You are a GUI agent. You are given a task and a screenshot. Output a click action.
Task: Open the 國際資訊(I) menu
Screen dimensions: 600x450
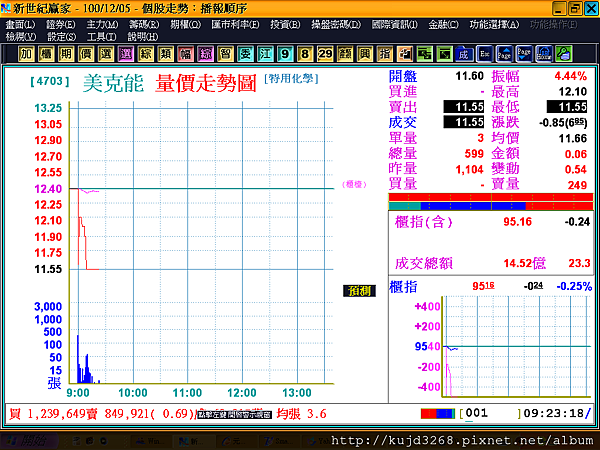click(x=395, y=25)
